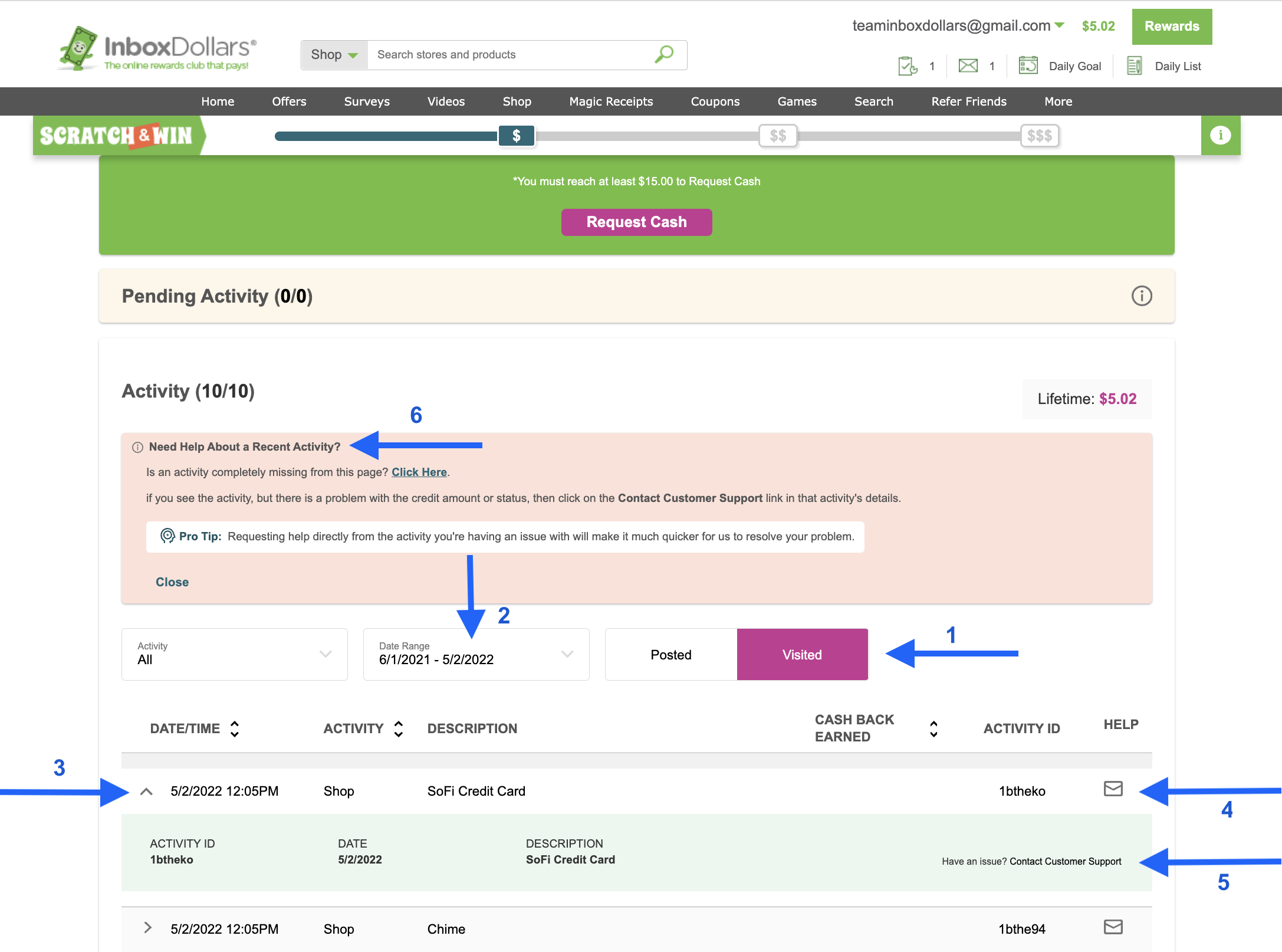
Task: Open the Activity filter dropdown
Action: (x=235, y=654)
